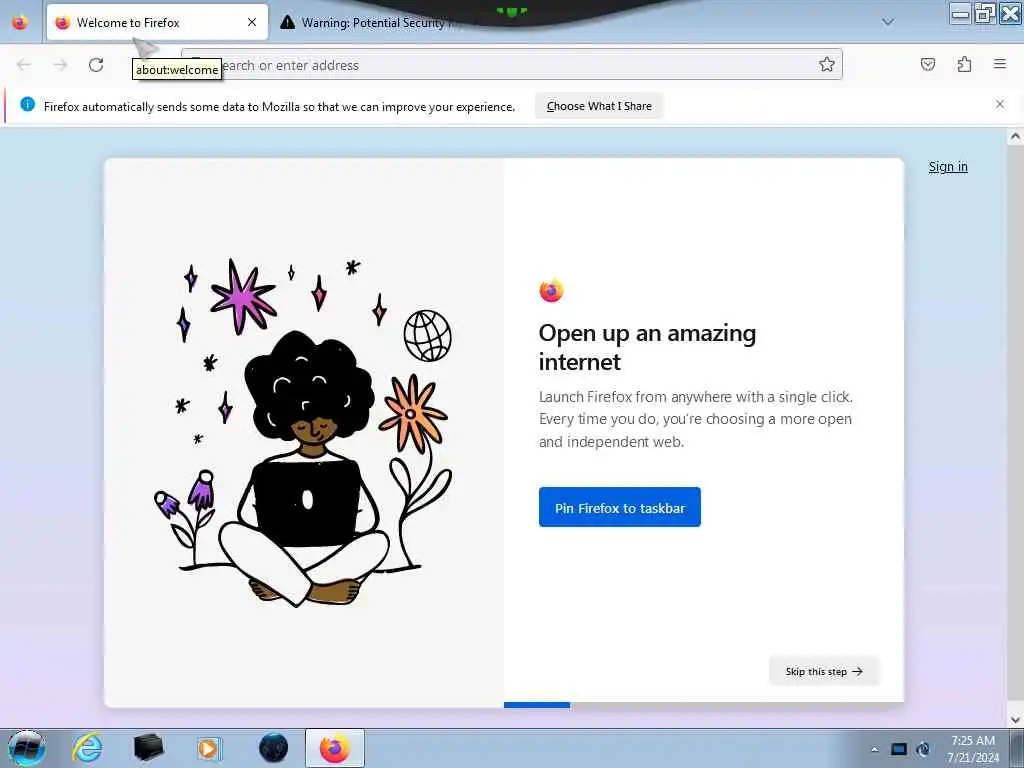Screen dimensions: 1024x768
Task: Click the onboarding step progress bar
Action: (704, 705)
